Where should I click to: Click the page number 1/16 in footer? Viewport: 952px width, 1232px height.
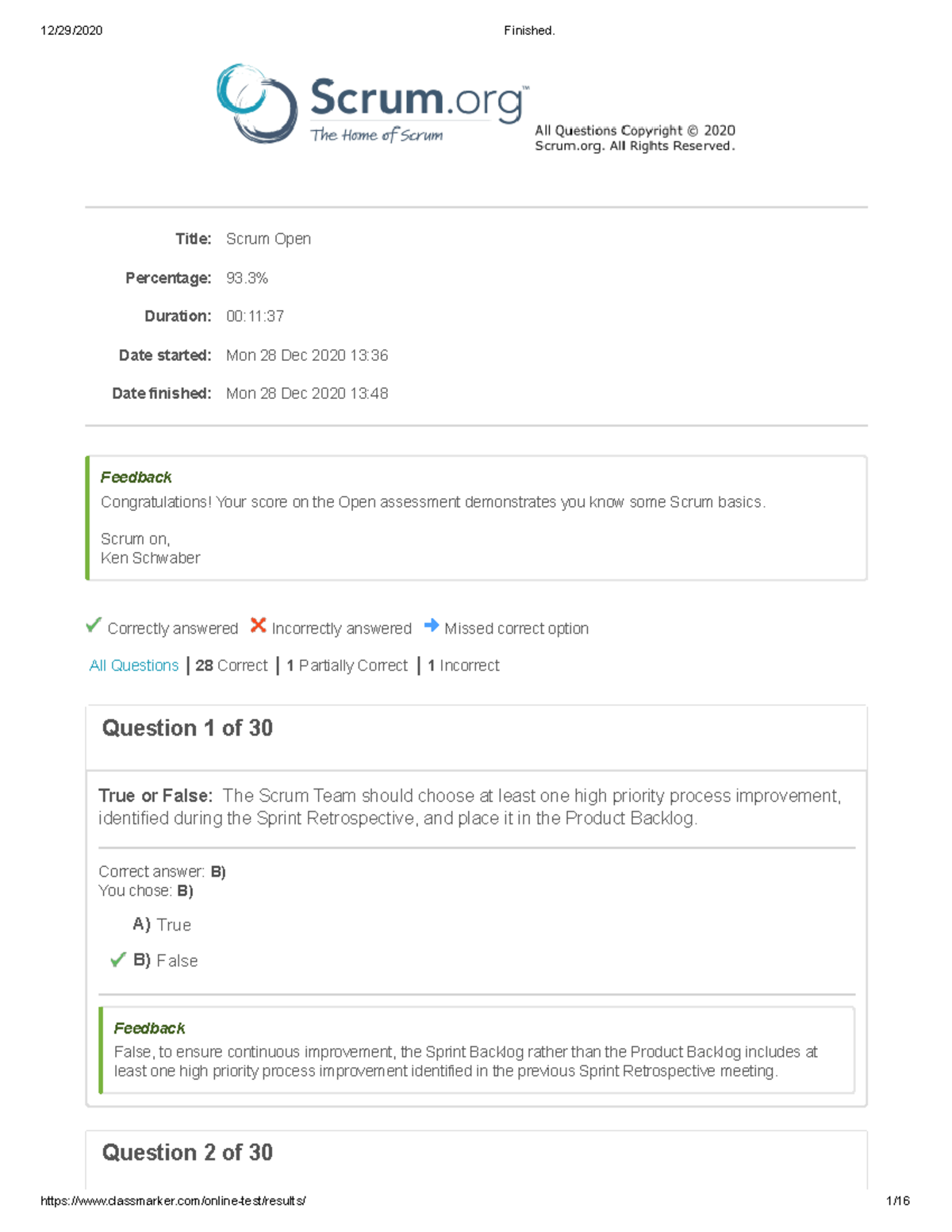pyautogui.click(x=898, y=1201)
